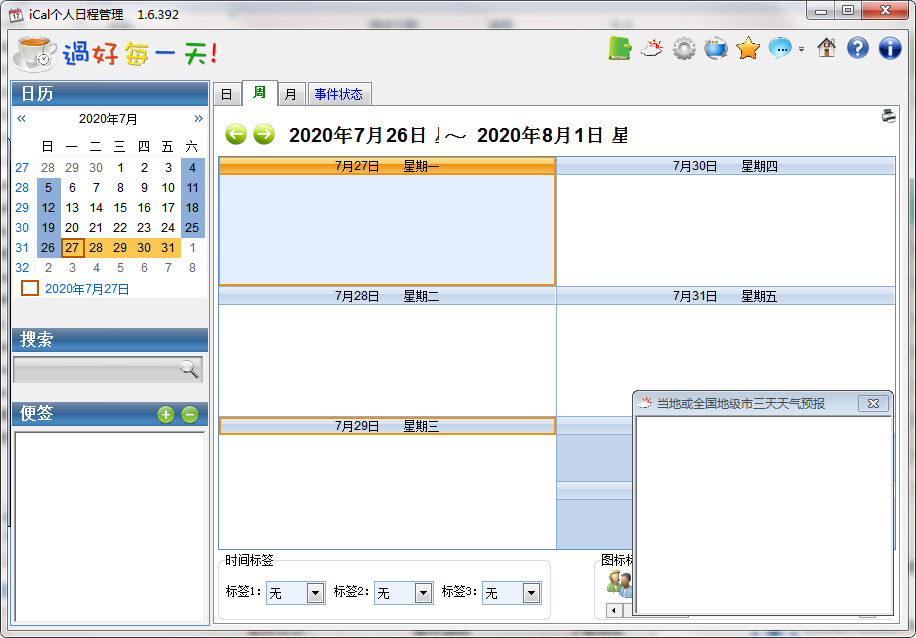Click week number 32 in the mini calendar
The height and width of the screenshot is (638, 916).
click(x=22, y=268)
